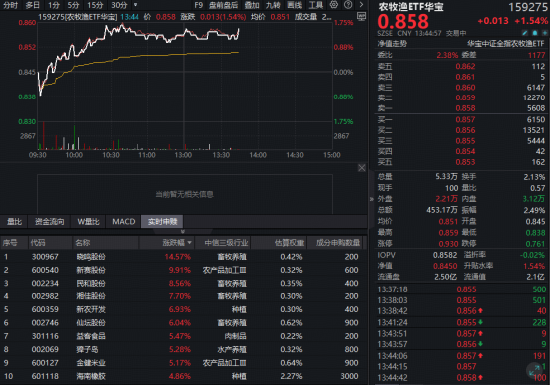Click the floating expand arrows icon
Image resolution: width=550 pixels, height=385 pixels.
(535, 370)
